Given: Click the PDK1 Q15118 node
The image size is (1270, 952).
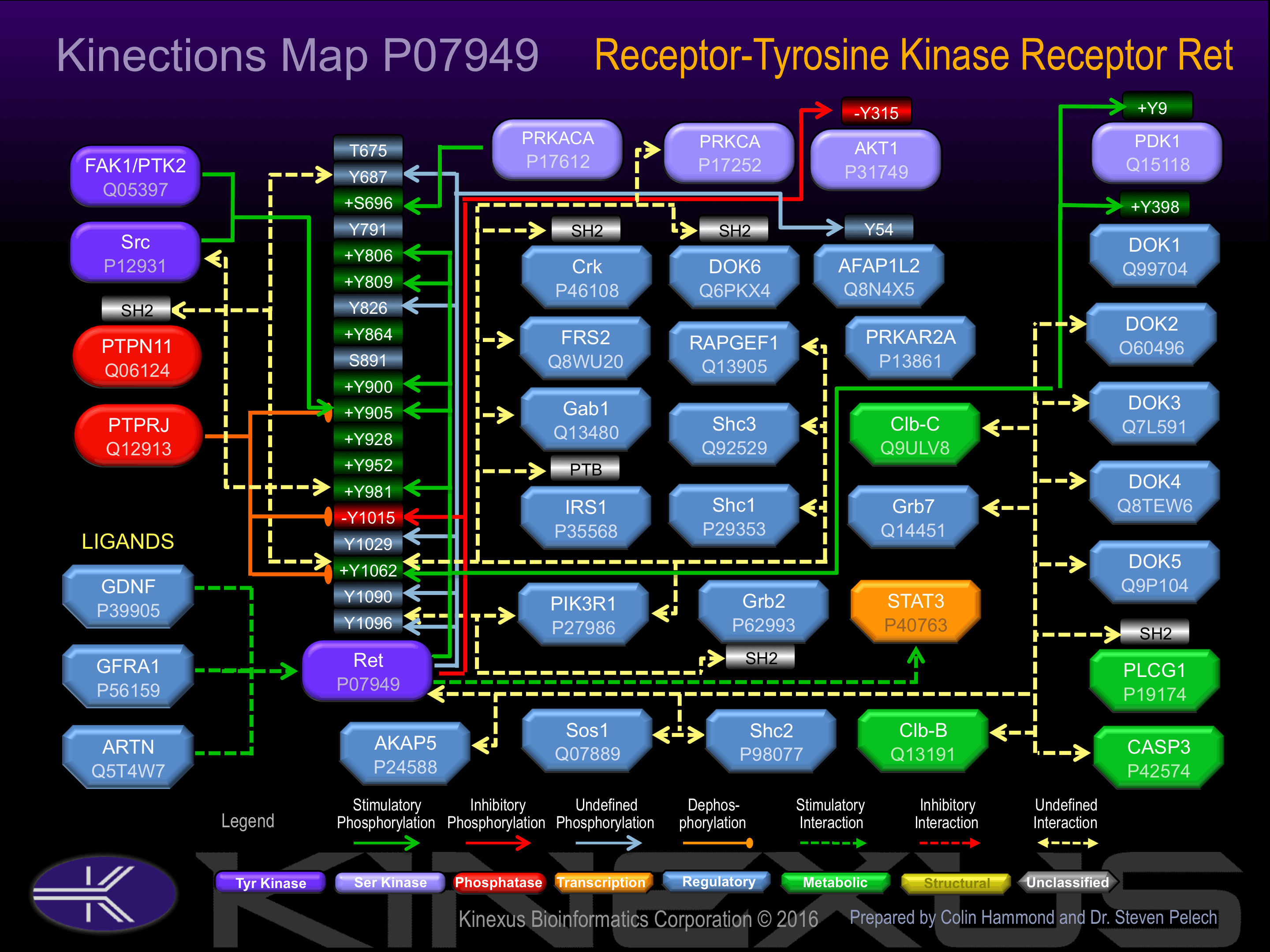Looking at the screenshot, I should click(1158, 152).
